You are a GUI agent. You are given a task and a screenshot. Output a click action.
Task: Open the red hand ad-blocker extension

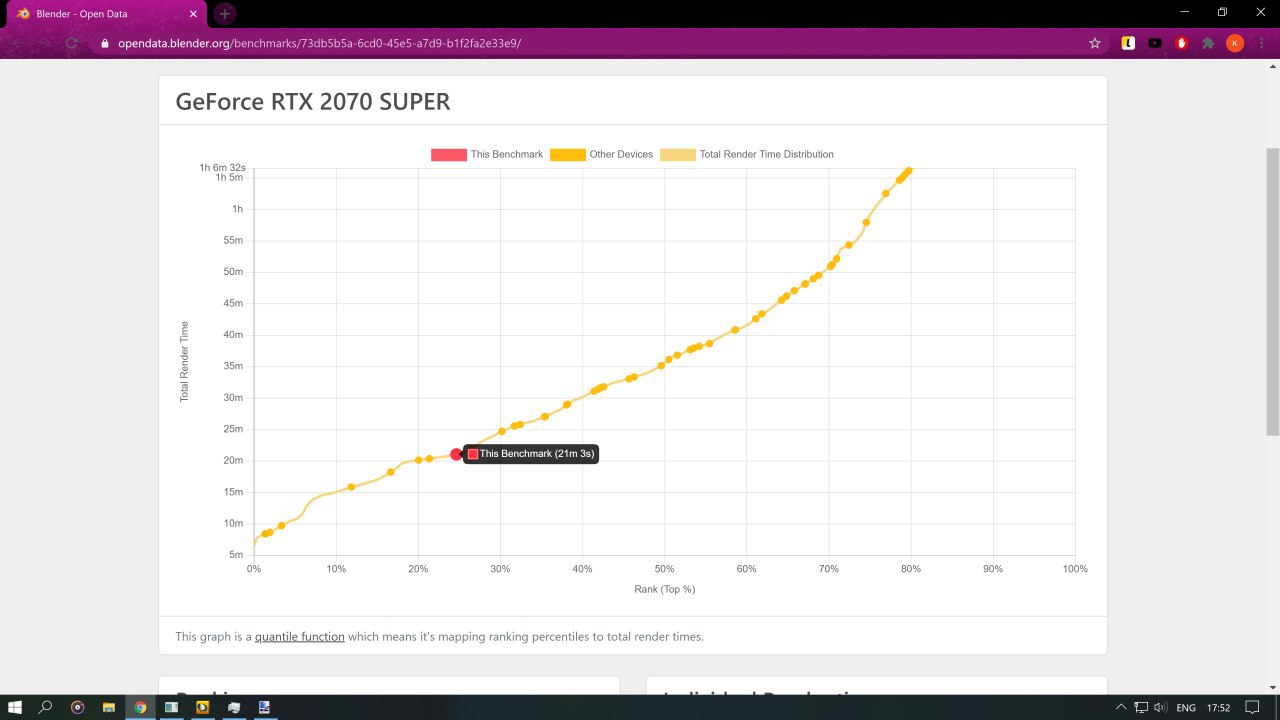pos(1182,43)
